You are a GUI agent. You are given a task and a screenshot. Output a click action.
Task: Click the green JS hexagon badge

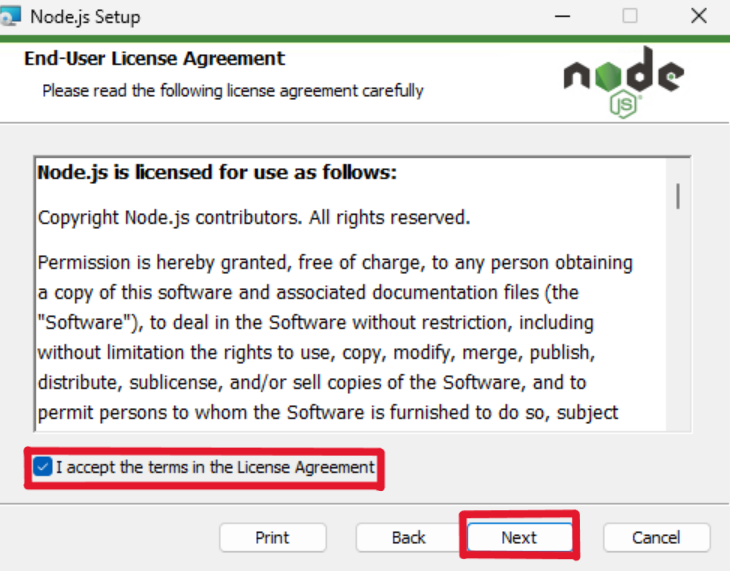[x=623, y=103]
